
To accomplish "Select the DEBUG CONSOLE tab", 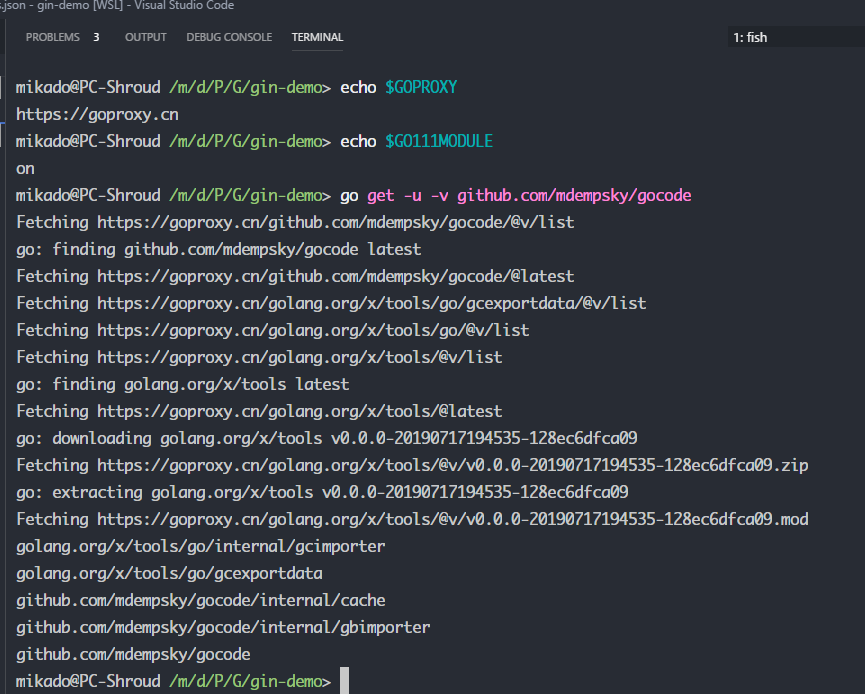I will (229, 37).
